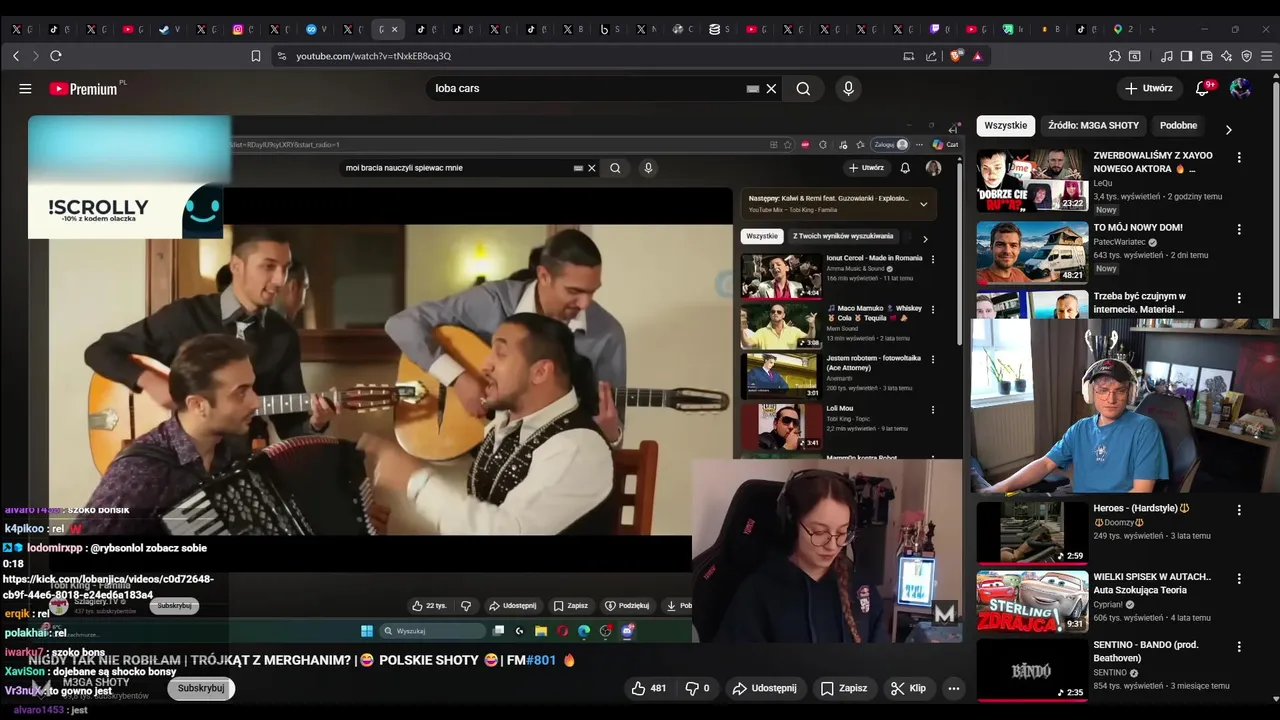Open the Brave Wallet icon
The width and height of the screenshot is (1280, 720).
coord(1206,56)
